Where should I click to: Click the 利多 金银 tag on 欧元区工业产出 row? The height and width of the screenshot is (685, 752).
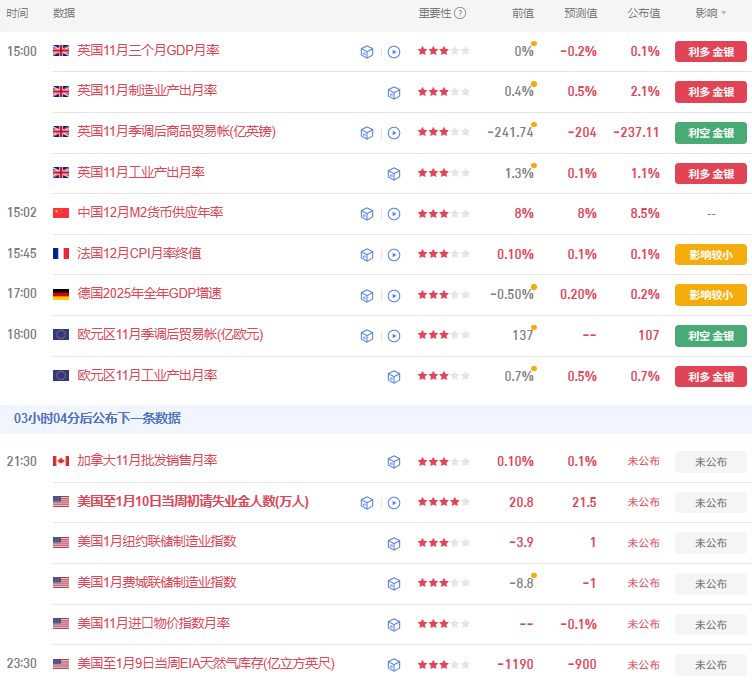click(710, 376)
